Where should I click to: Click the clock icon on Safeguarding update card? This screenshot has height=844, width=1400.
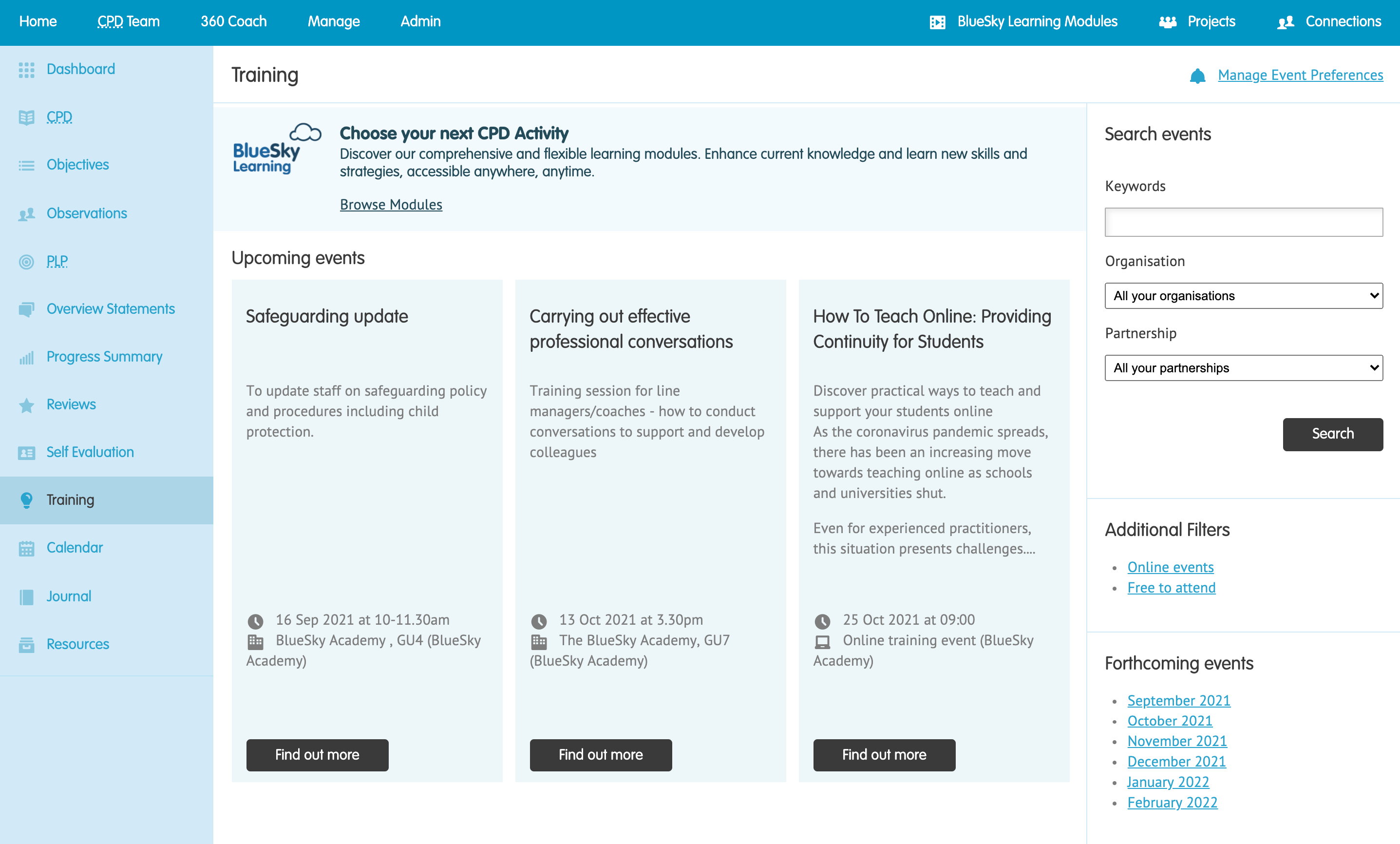click(255, 621)
